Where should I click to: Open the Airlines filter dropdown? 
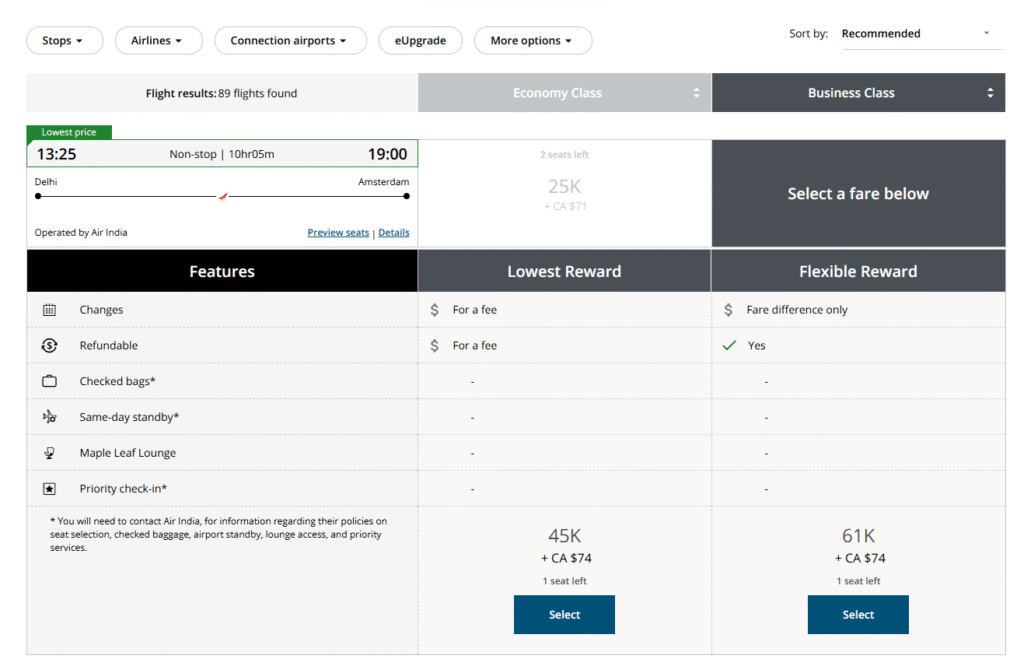pos(158,41)
